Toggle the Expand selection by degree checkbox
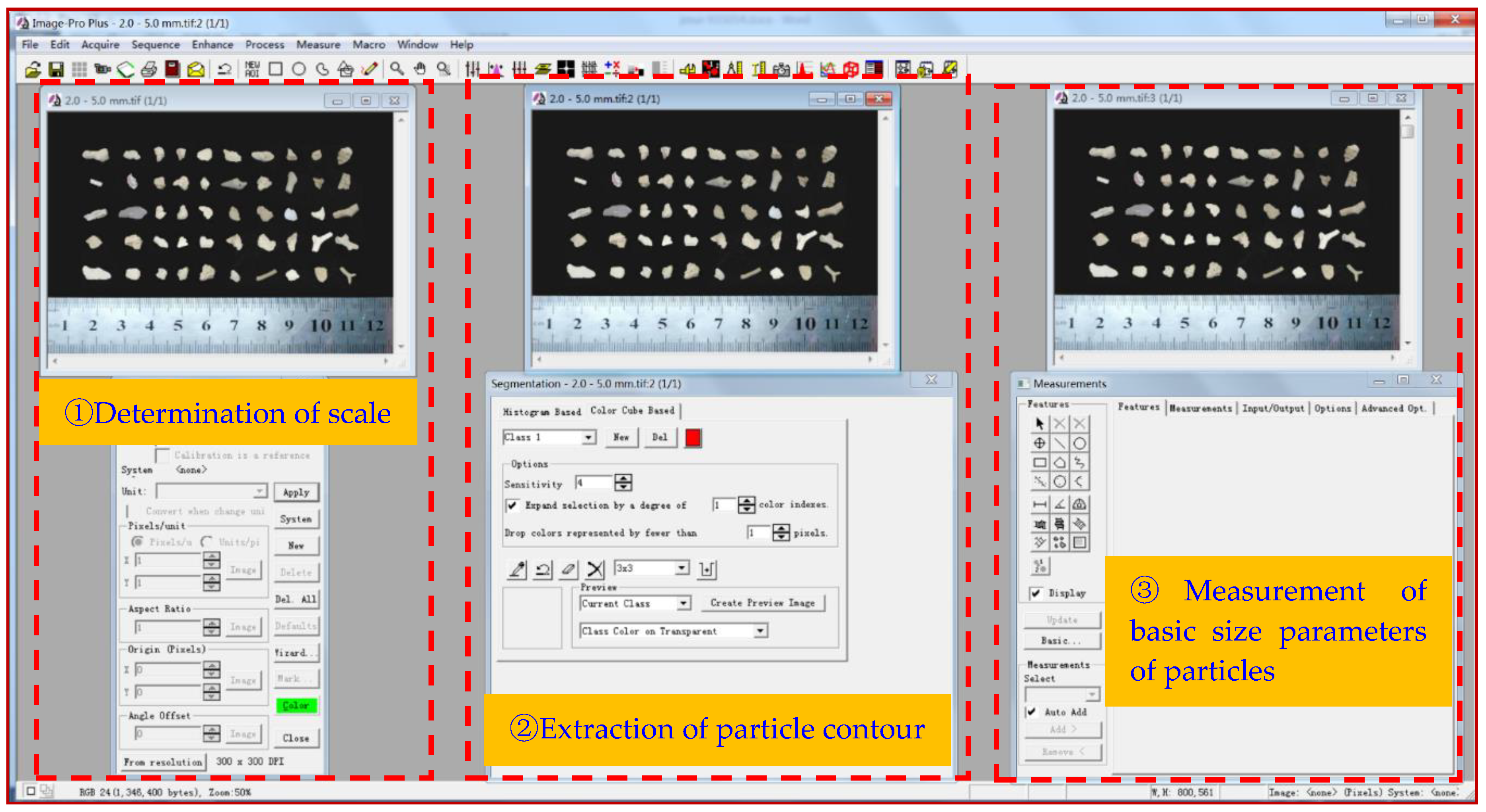1486x812 pixels. coord(512,506)
